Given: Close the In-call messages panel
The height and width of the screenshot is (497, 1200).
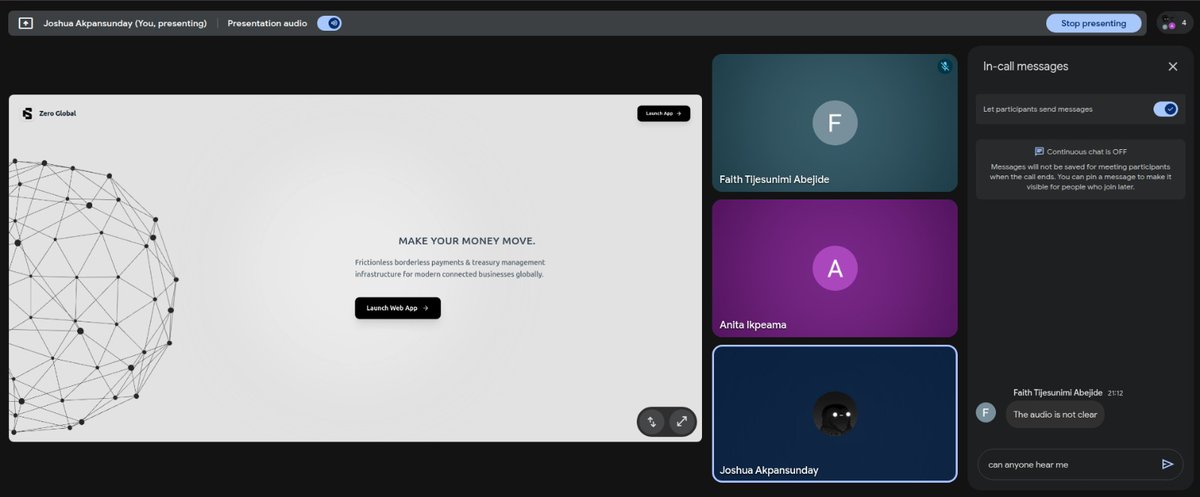Looking at the screenshot, I should pos(1173,66).
